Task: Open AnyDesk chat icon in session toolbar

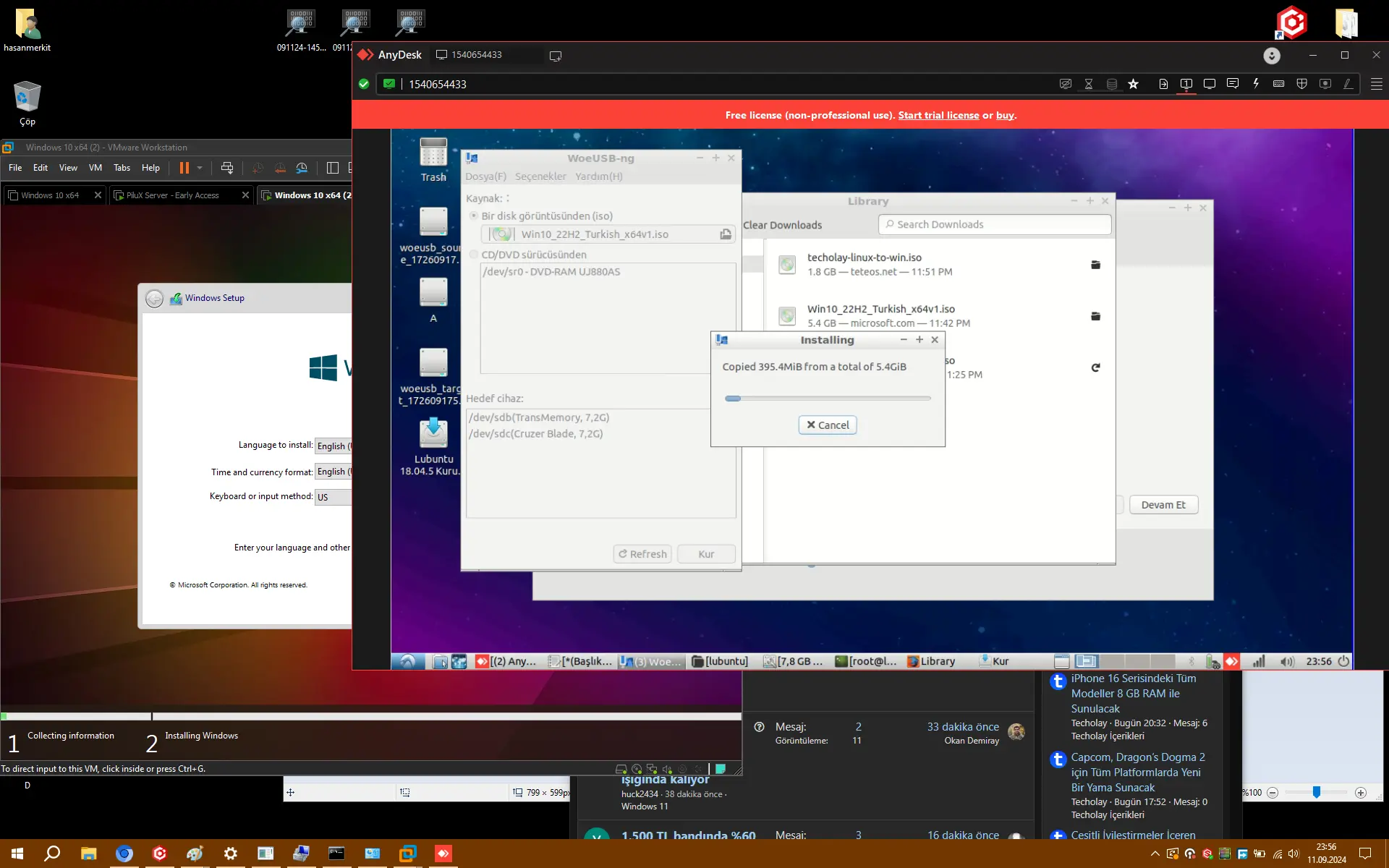Action: (1233, 84)
